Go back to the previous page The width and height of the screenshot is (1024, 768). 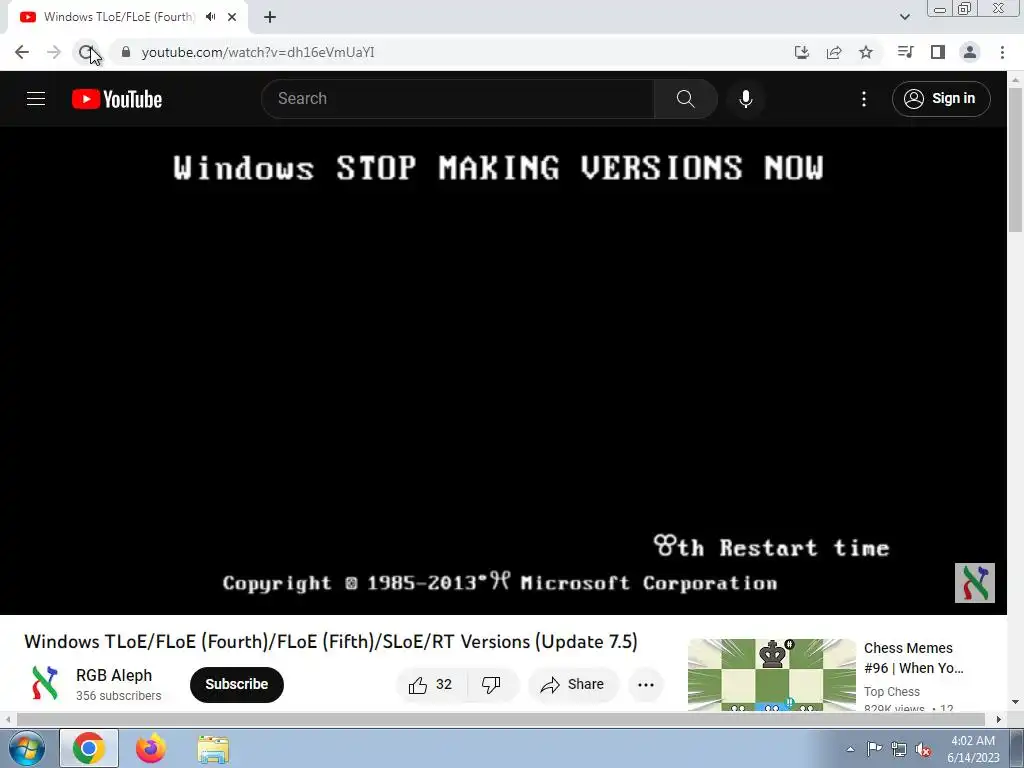pyautogui.click(x=22, y=52)
